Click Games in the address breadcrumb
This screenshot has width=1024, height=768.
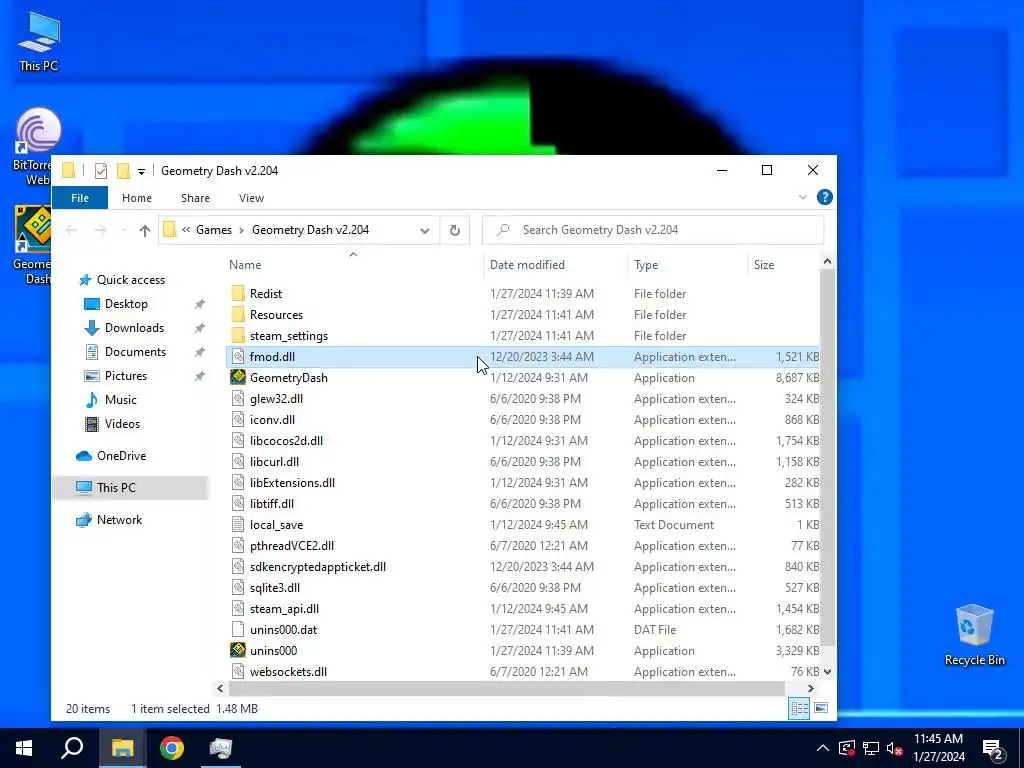214,230
